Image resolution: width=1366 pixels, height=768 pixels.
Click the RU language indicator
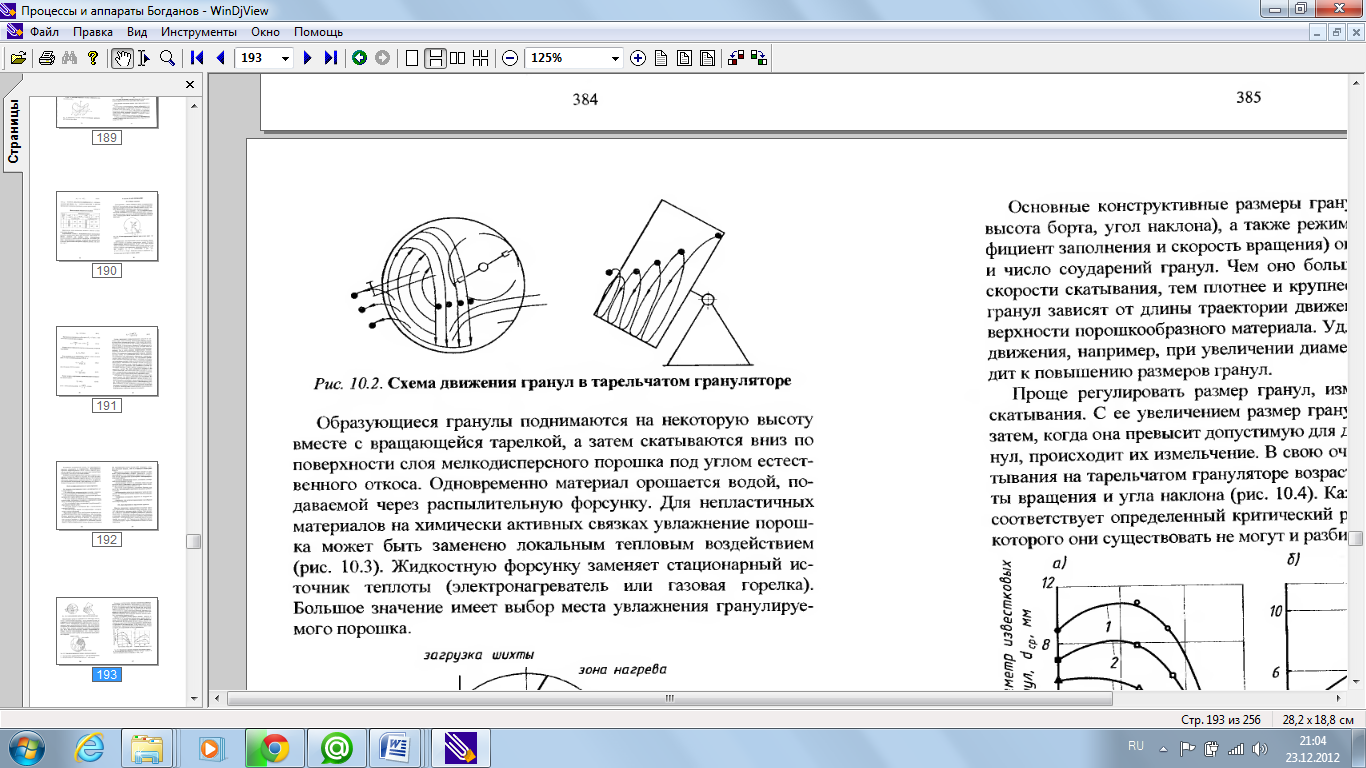click(x=1136, y=746)
